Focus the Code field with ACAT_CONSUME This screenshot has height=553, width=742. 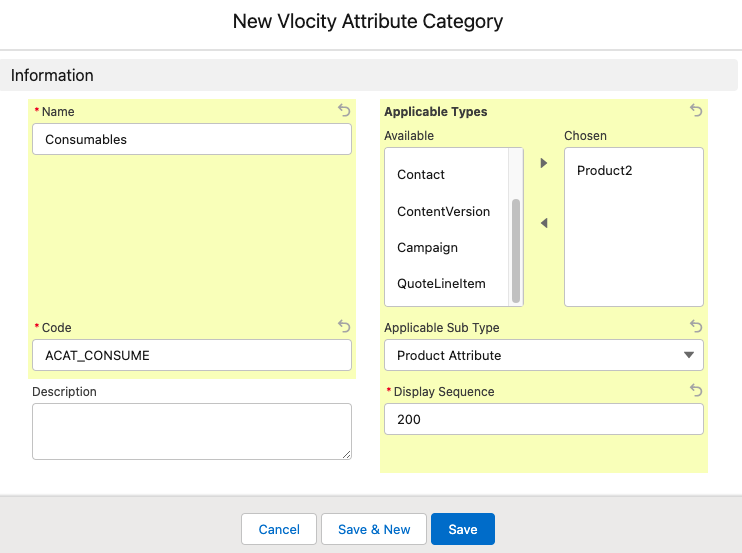pyautogui.click(x=192, y=355)
